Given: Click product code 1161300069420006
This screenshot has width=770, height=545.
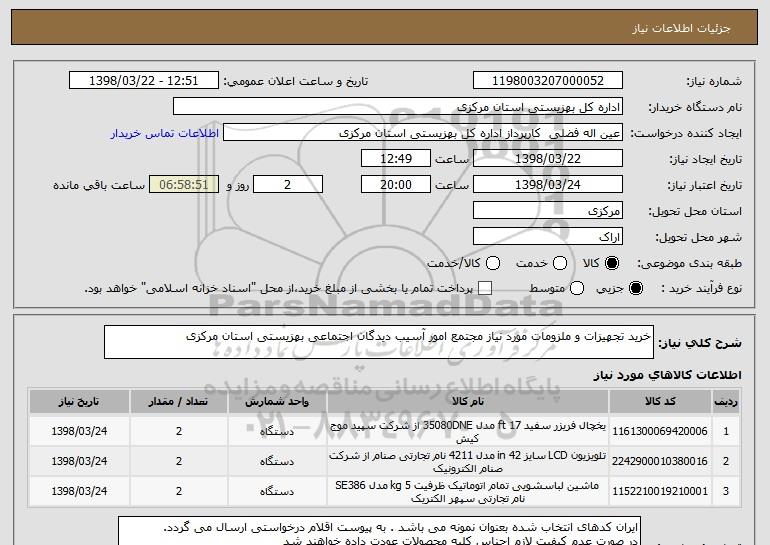Looking at the screenshot, I should pos(660,431).
